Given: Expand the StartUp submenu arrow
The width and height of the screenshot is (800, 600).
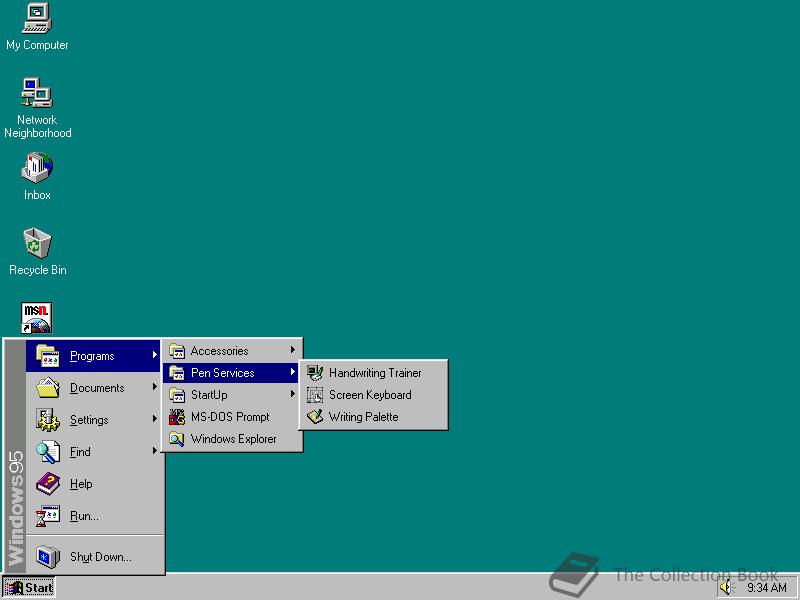Looking at the screenshot, I should coord(293,394).
